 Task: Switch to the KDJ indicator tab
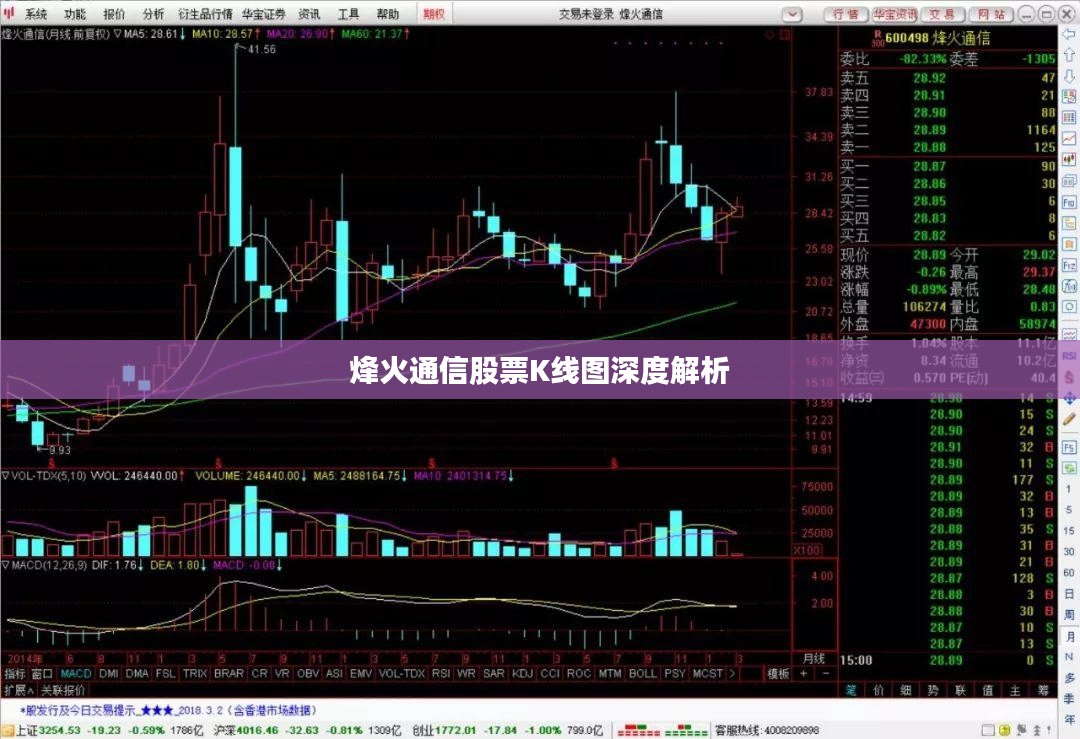click(523, 674)
